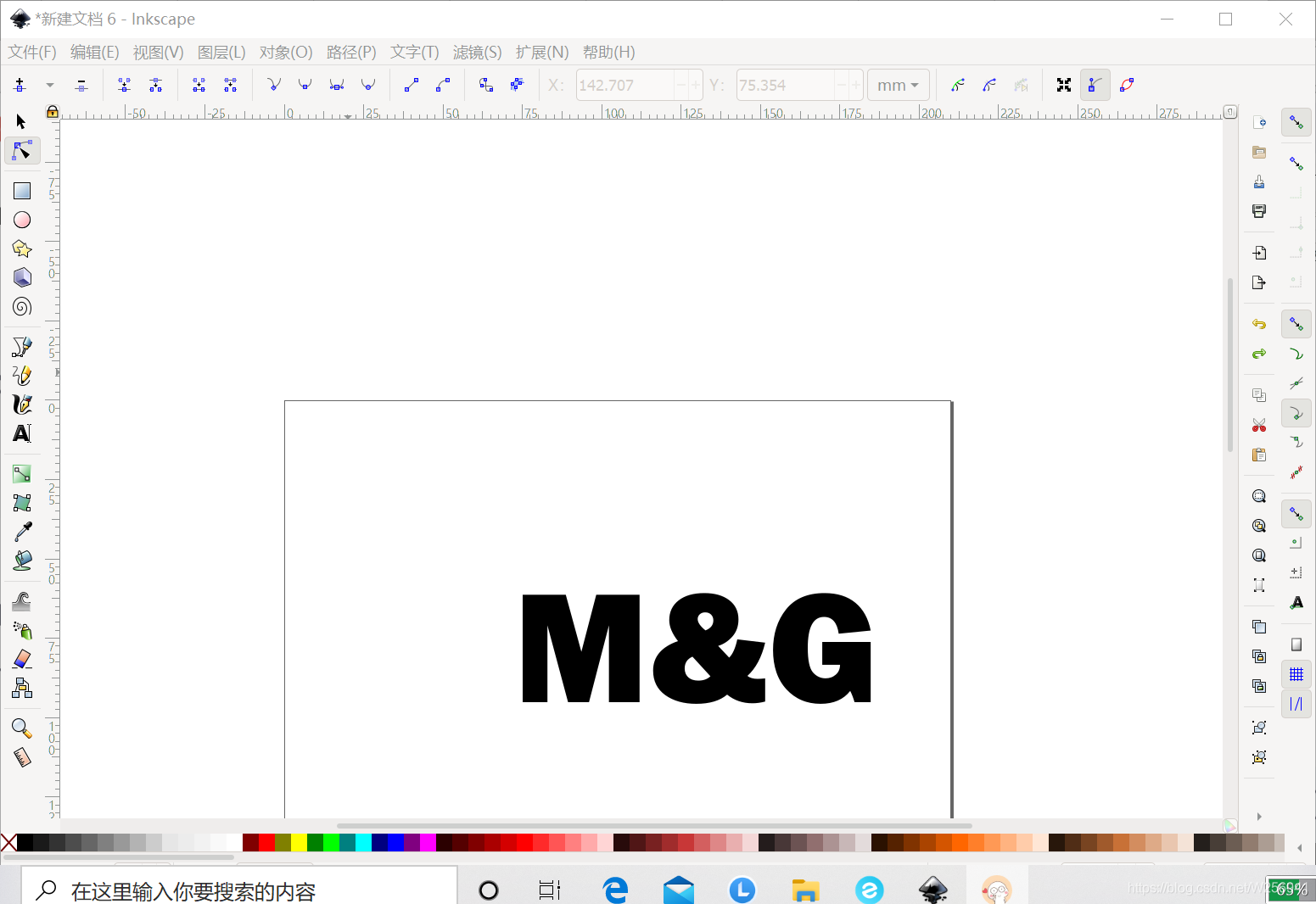The image size is (1316, 904).
Task: Expand the commands bar overflow arrow
Action: tap(1259, 817)
